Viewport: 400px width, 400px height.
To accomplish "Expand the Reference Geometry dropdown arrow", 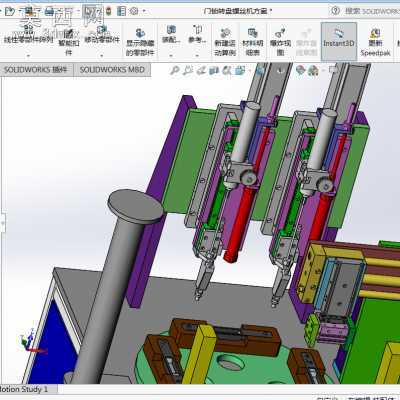I will pos(197,55).
